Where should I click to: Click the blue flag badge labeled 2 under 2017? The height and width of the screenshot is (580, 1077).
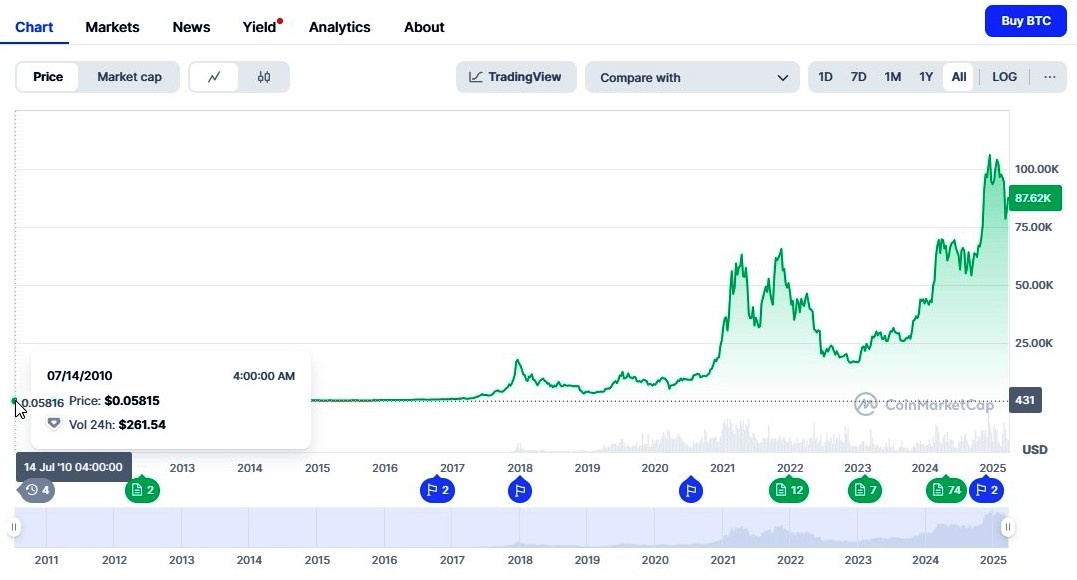point(437,490)
